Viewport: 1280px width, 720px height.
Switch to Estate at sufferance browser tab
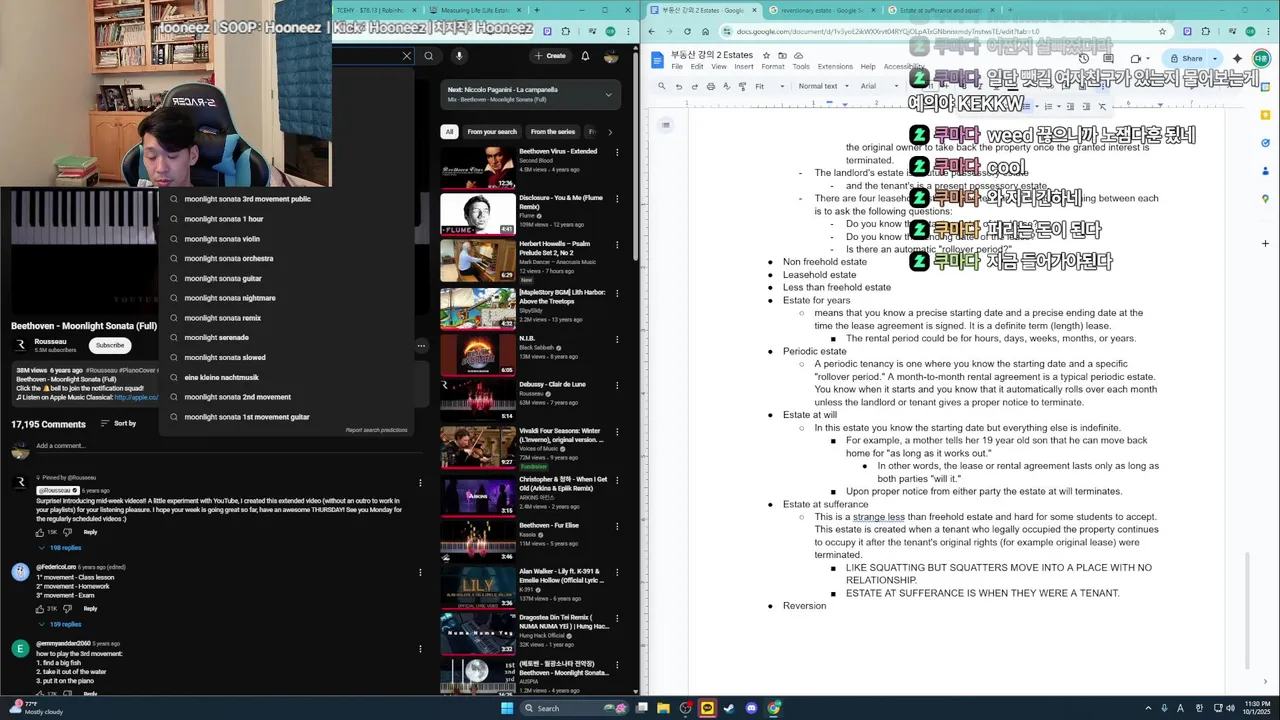click(x=940, y=10)
